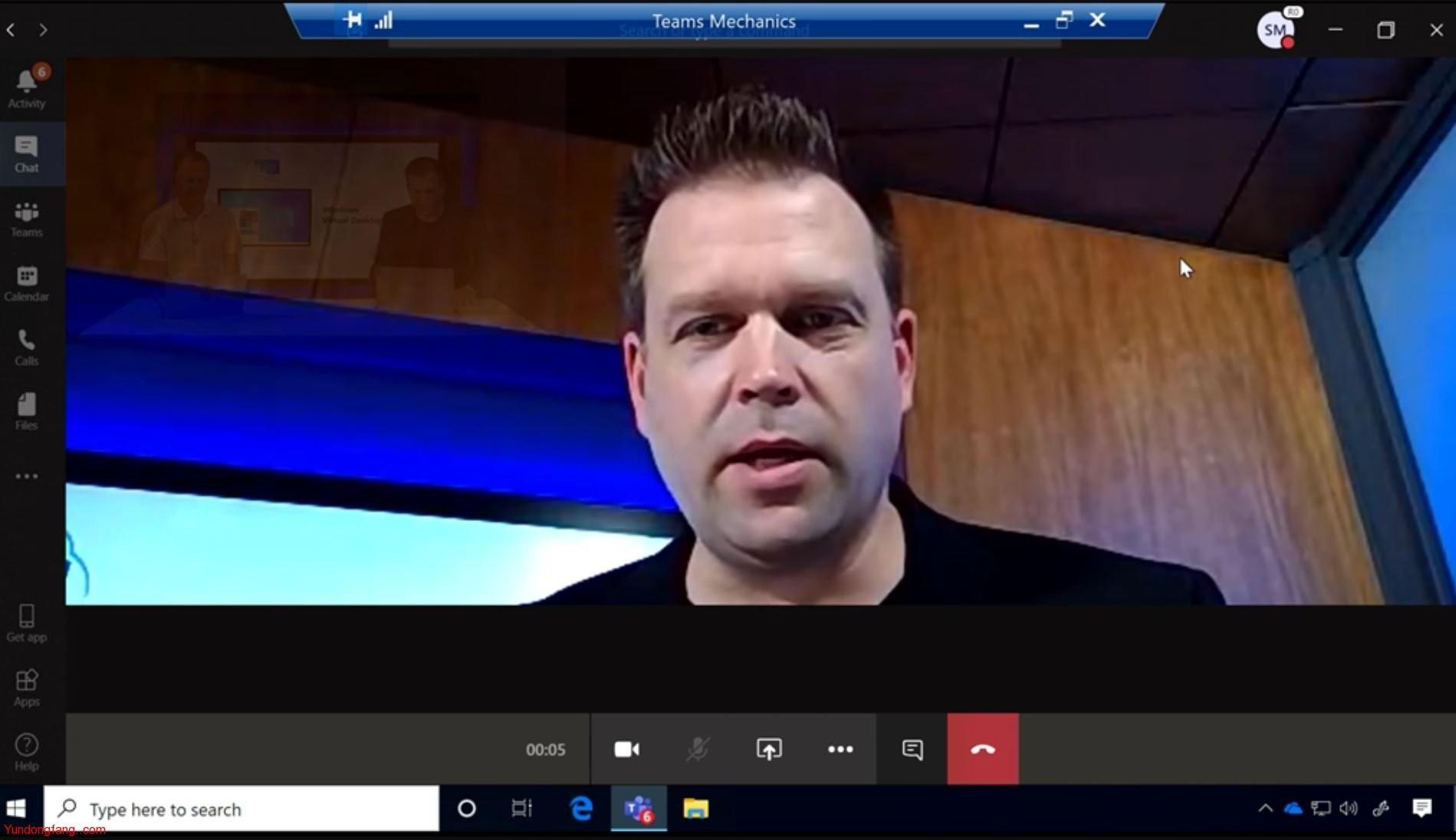
Task: Open the Calendar view
Action: coord(27,283)
